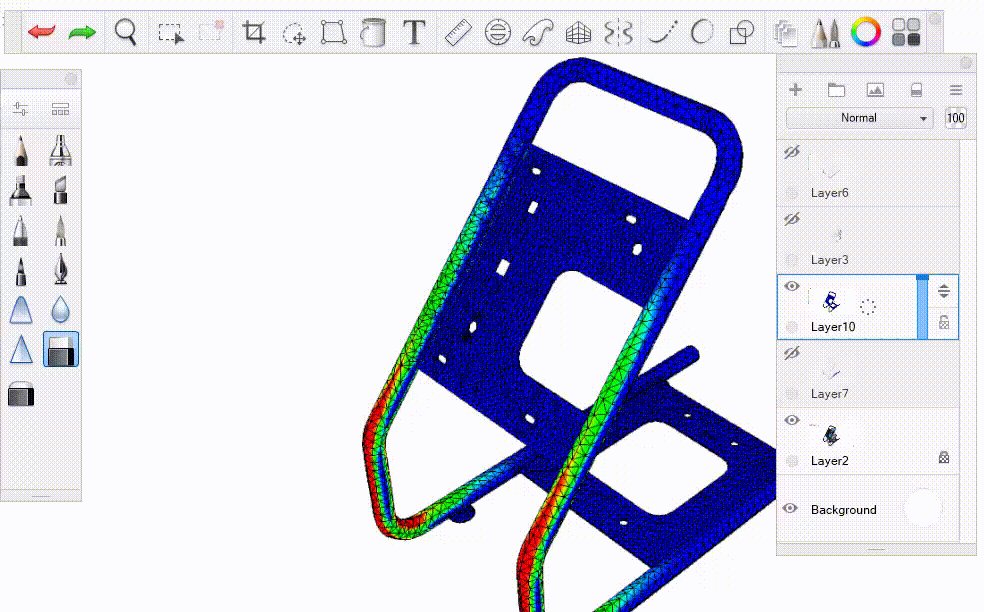Select the Pencil brush
The height and width of the screenshot is (612, 984).
pos(21,150)
